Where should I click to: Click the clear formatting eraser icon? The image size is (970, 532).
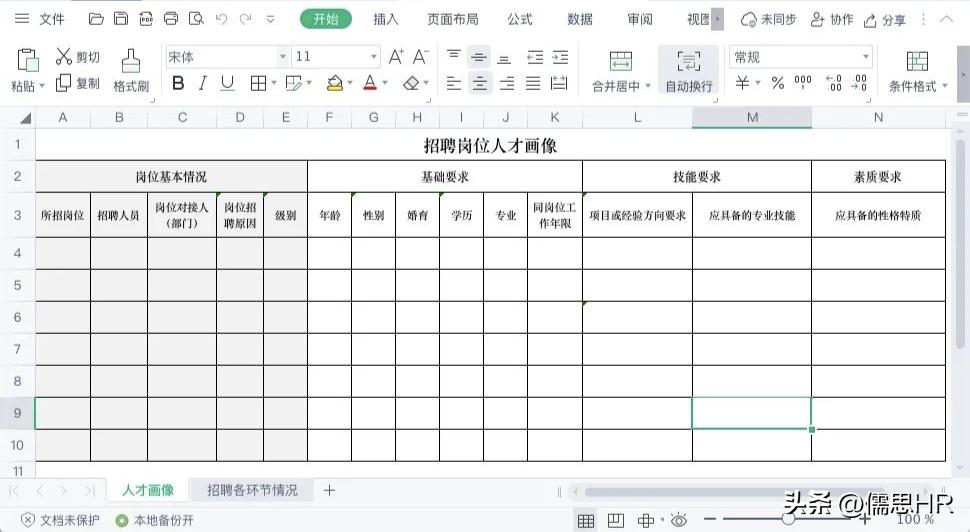click(411, 83)
